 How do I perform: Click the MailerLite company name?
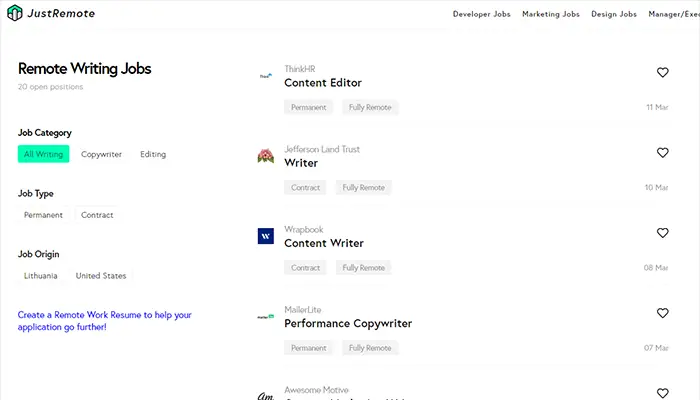tap(303, 309)
